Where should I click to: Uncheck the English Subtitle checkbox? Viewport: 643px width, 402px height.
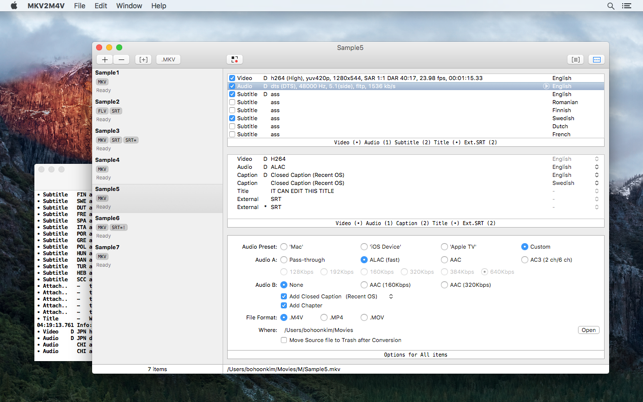(x=232, y=94)
